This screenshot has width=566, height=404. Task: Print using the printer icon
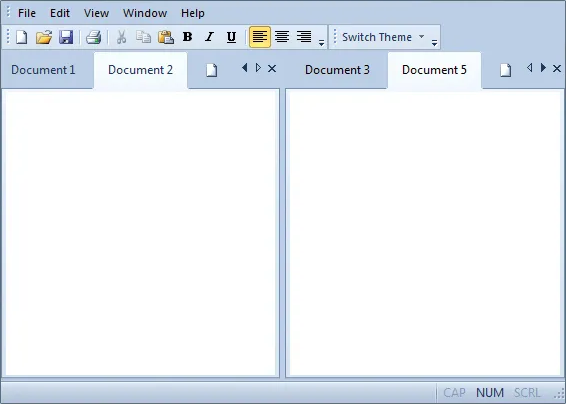click(93, 37)
